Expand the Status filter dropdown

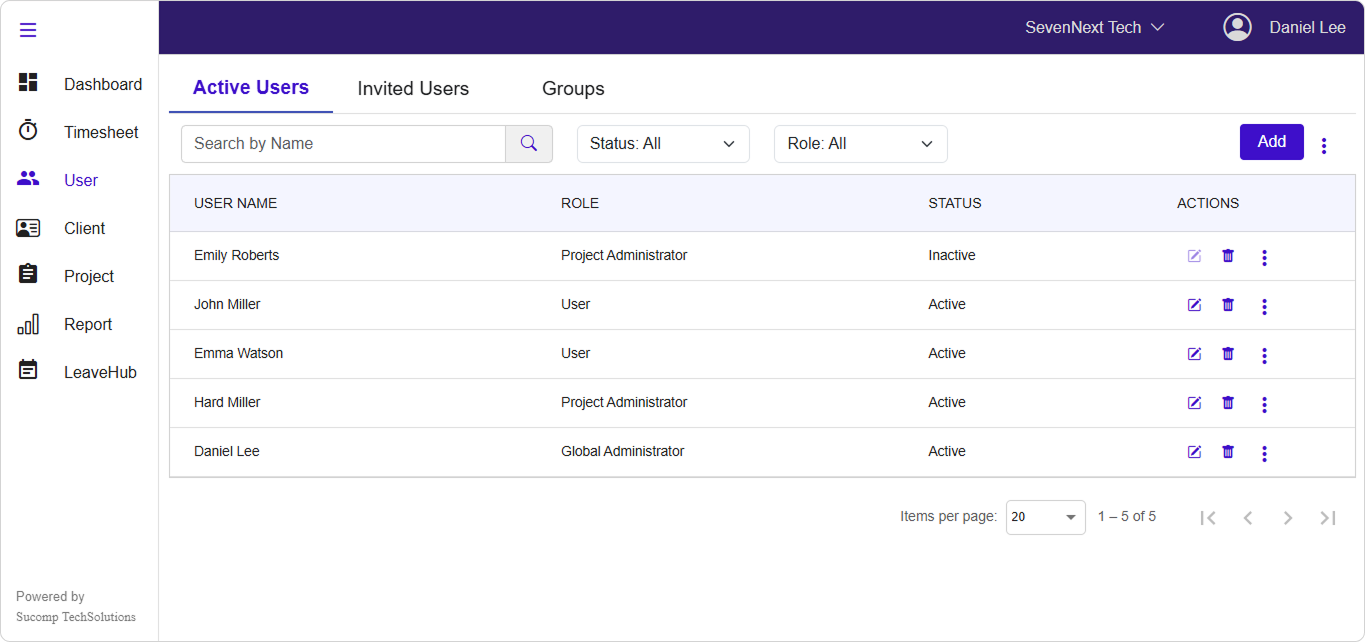pyautogui.click(x=663, y=144)
